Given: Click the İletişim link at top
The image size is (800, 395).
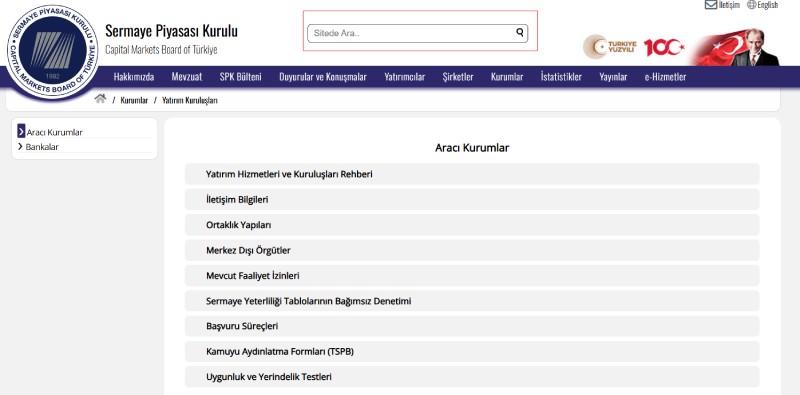Looking at the screenshot, I should [x=729, y=5].
